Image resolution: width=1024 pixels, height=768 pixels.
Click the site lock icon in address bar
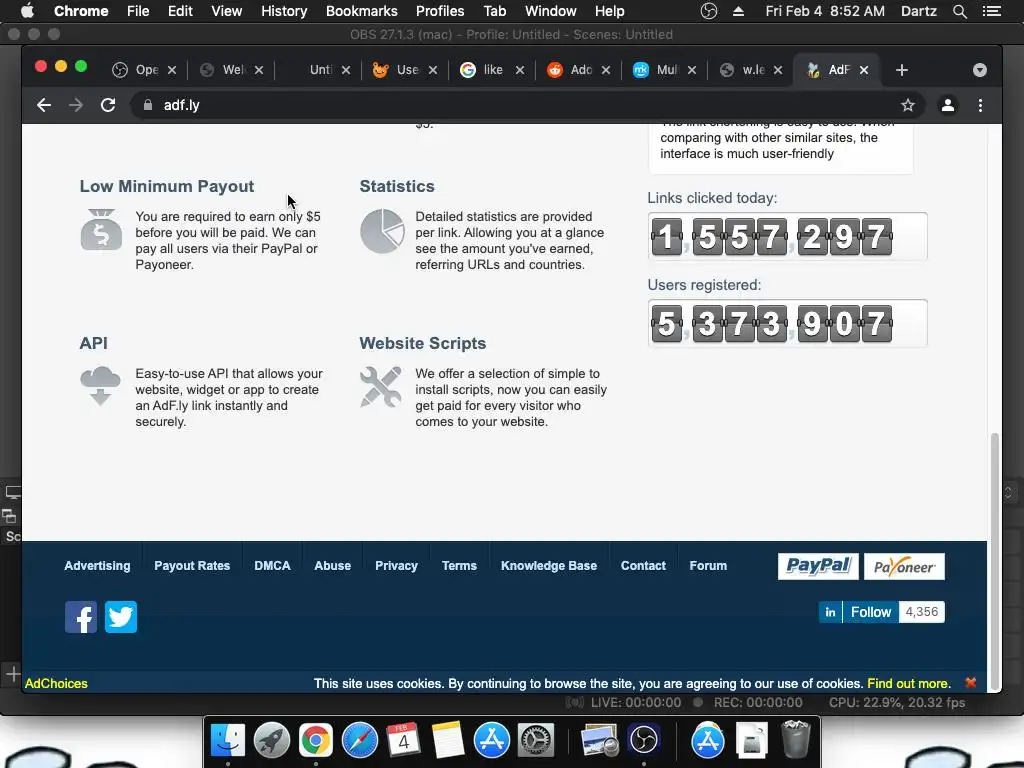click(x=148, y=105)
